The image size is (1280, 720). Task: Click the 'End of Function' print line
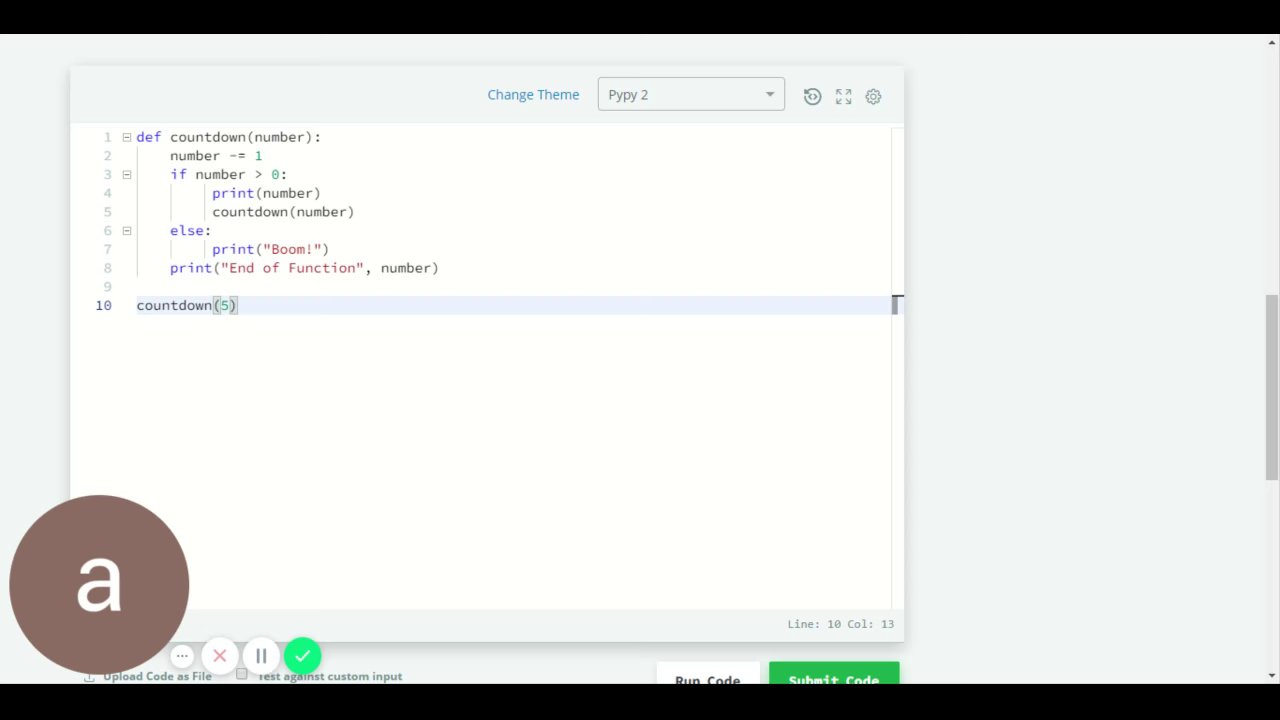(304, 268)
